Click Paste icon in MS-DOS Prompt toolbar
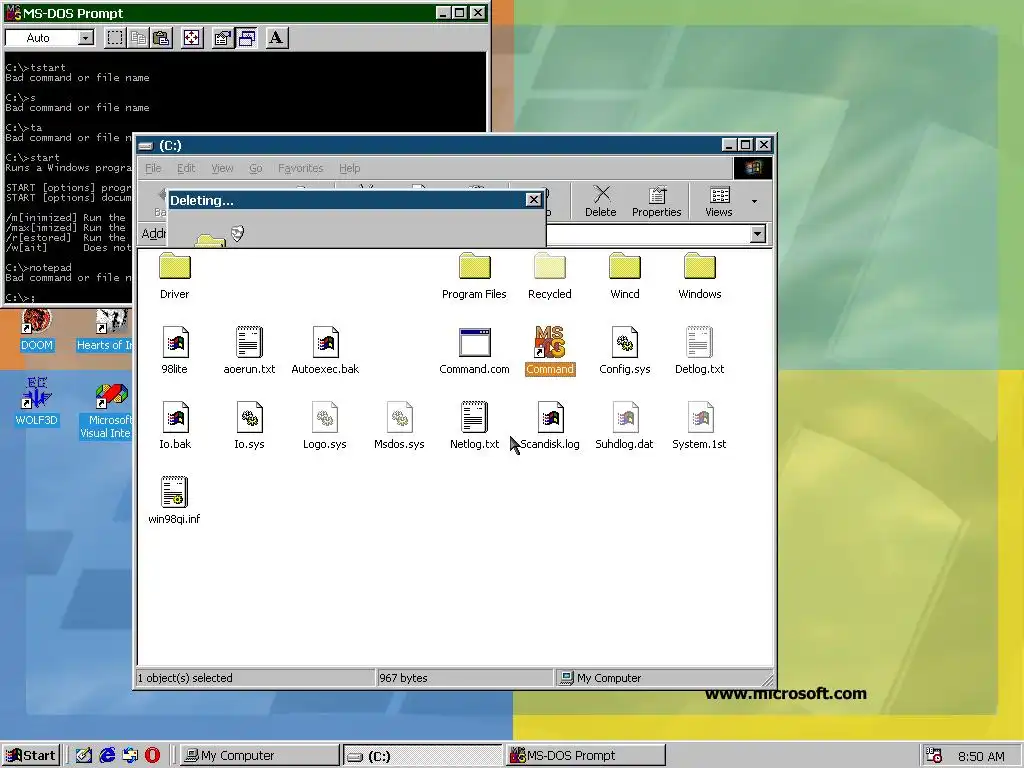Viewport: 1024px width, 768px height. coord(161,38)
